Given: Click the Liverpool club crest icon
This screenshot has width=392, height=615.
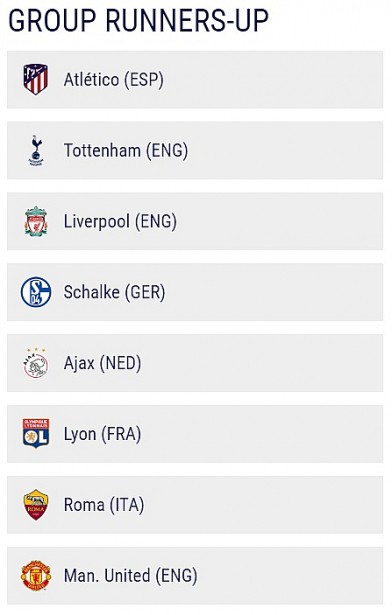Looking at the screenshot, I should (x=36, y=221).
